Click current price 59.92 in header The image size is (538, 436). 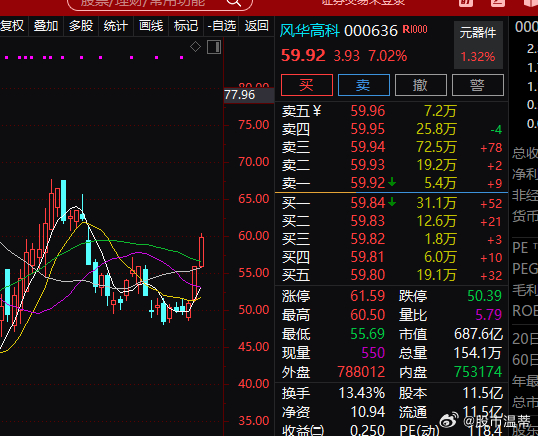point(303,56)
